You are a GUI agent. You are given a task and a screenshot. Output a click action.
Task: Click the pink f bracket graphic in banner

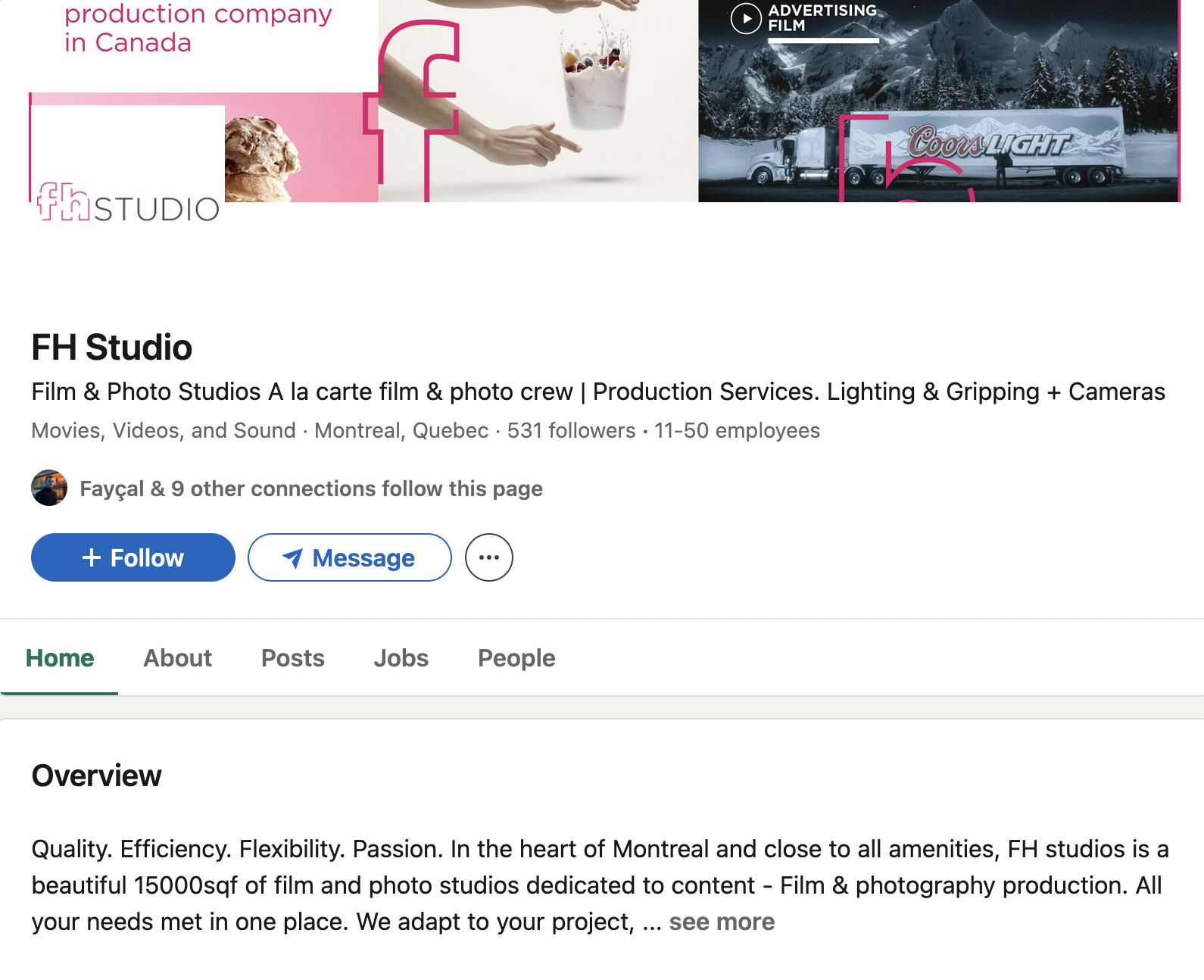pos(411,110)
